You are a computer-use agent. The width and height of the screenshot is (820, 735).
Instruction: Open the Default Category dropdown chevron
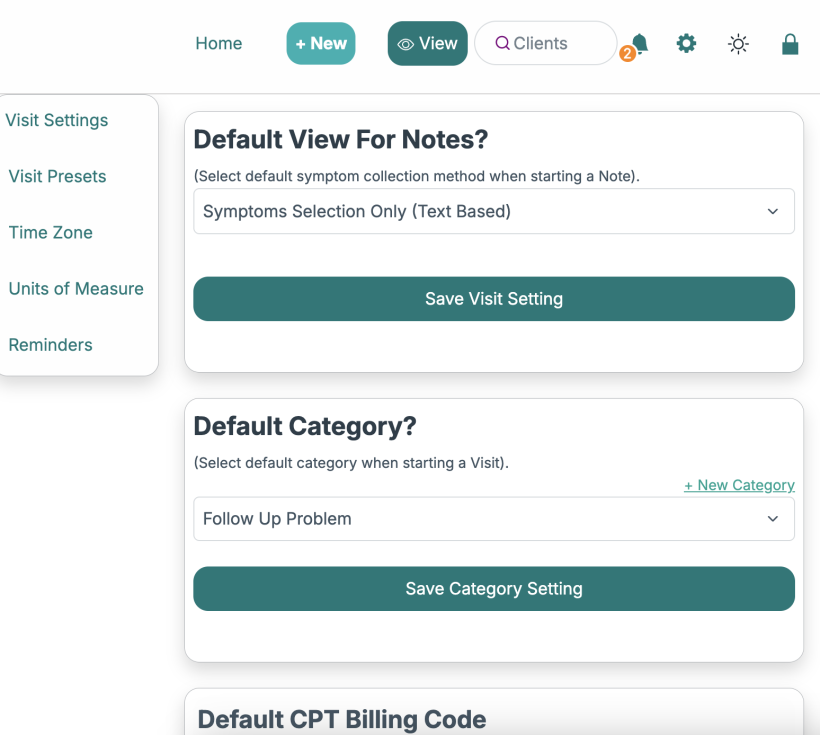(x=772, y=519)
